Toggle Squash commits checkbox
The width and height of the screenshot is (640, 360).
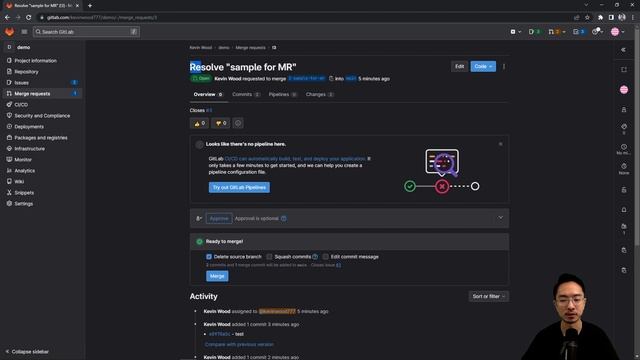point(269,257)
